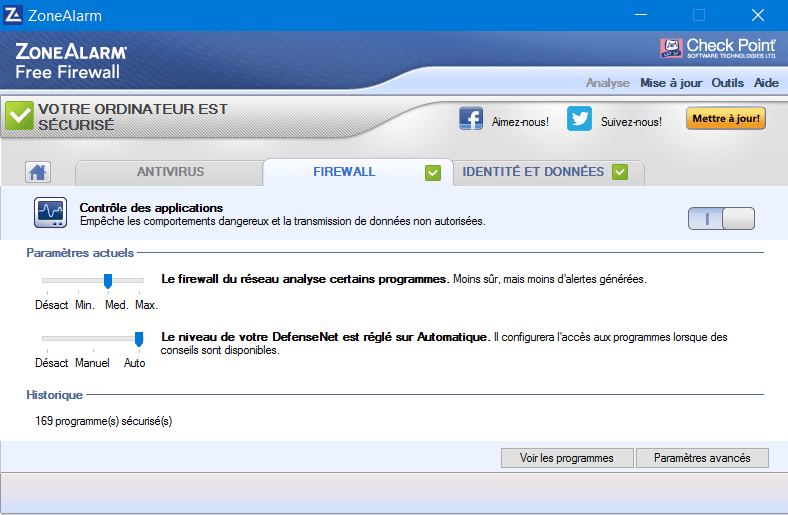Open the Outils menu
Viewport: 788px width, 515px height.
coord(727,83)
